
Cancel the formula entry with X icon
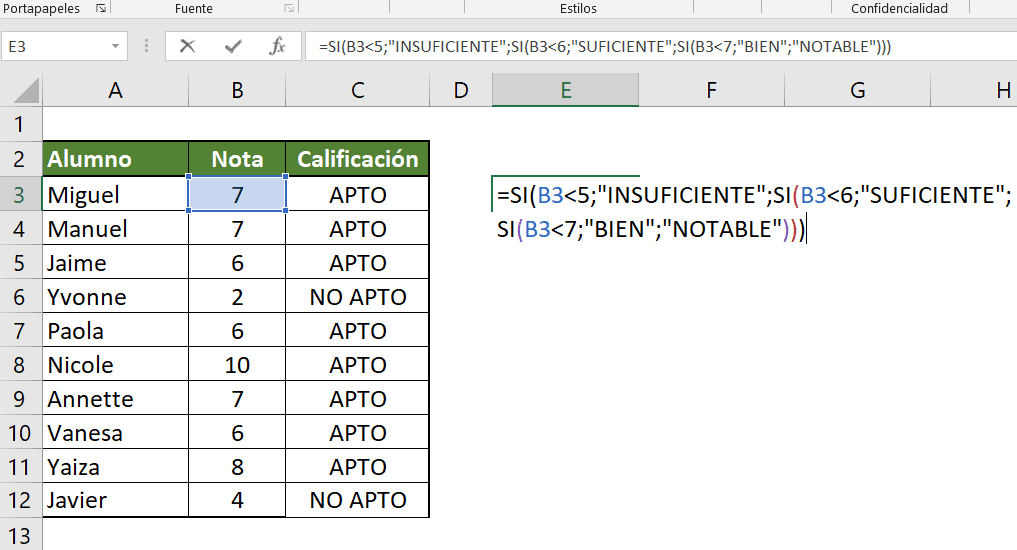[187, 46]
